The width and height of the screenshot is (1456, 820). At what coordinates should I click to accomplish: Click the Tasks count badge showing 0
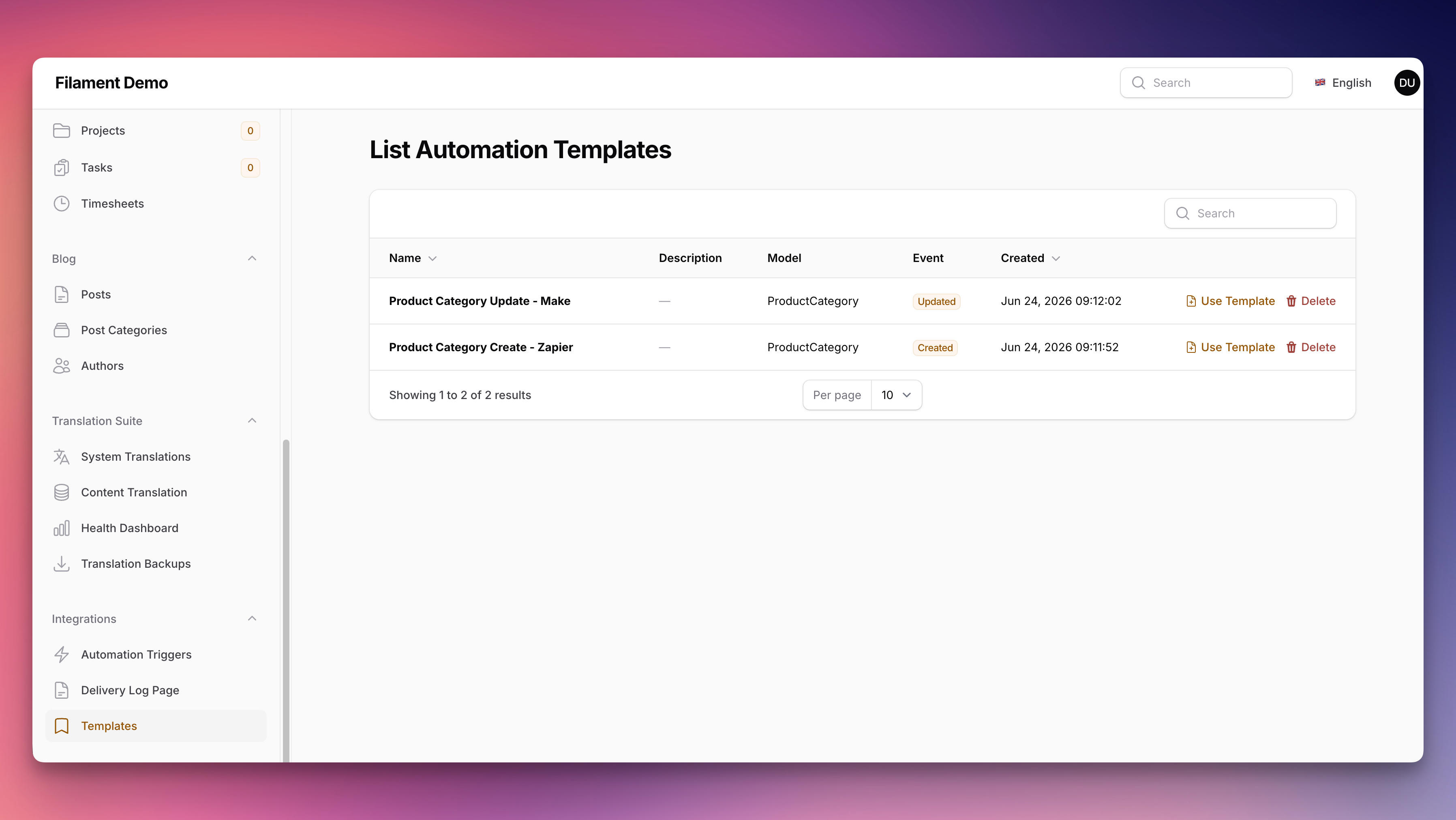tap(251, 167)
